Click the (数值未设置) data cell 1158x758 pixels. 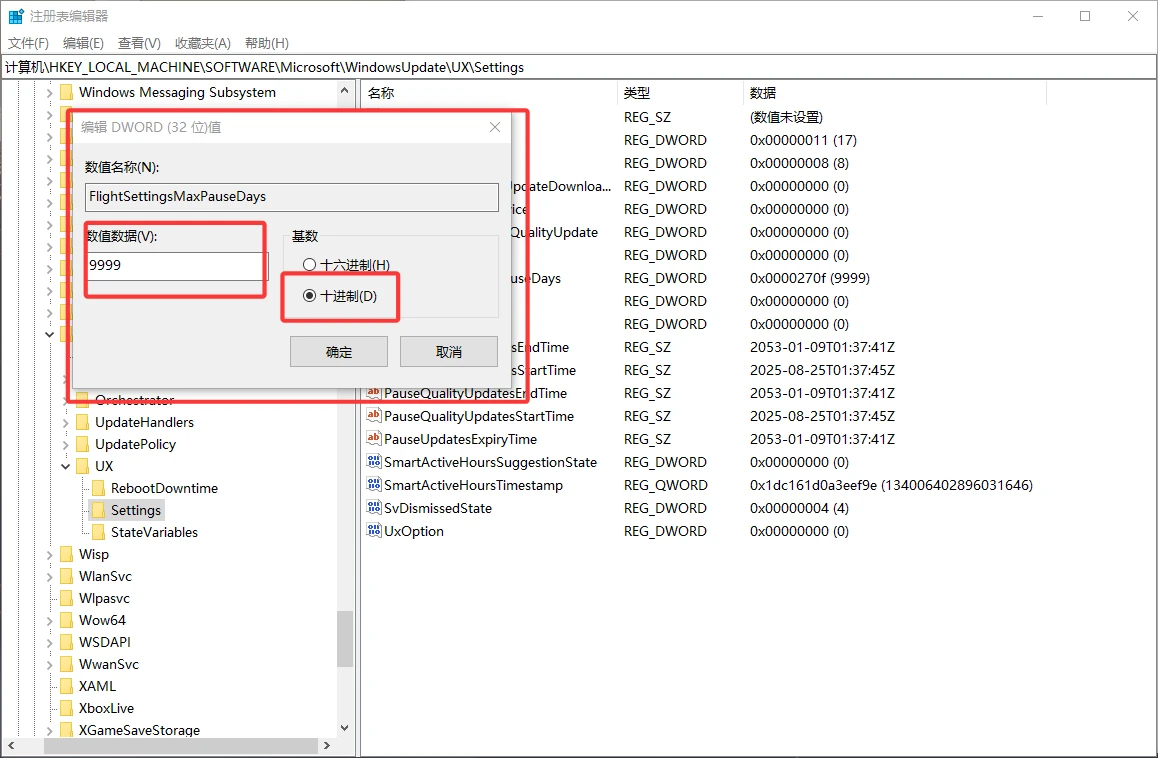[786, 117]
